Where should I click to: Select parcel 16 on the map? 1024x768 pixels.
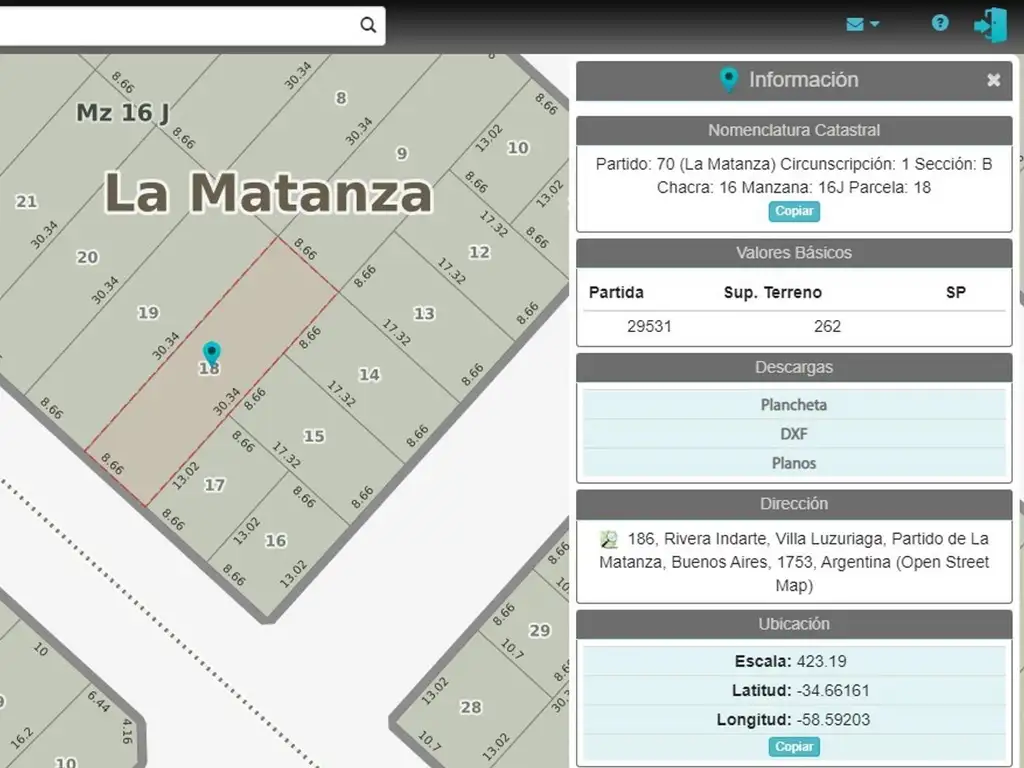click(x=275, y=541)
